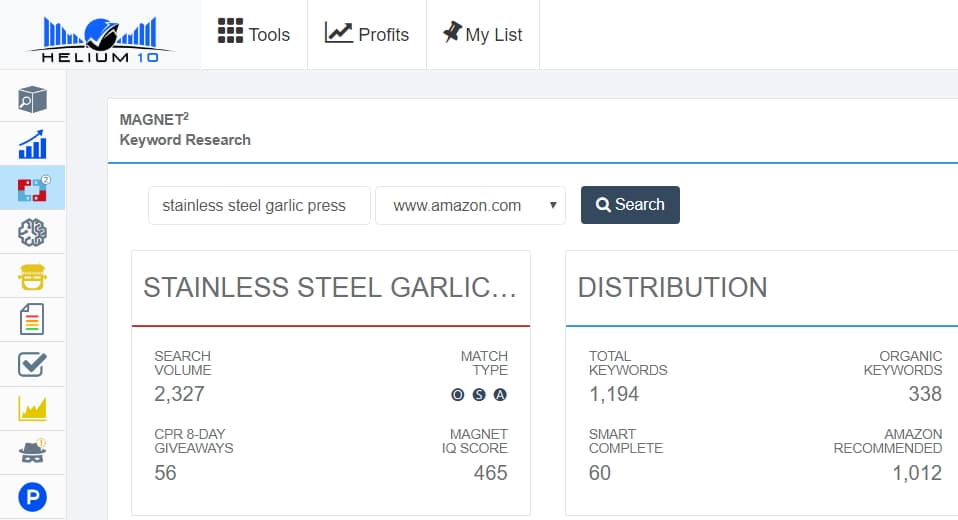This screenshot has width=958, height=520.
Task: Click the spy with hat sidebar icon
Action: [x=32, y=452]
